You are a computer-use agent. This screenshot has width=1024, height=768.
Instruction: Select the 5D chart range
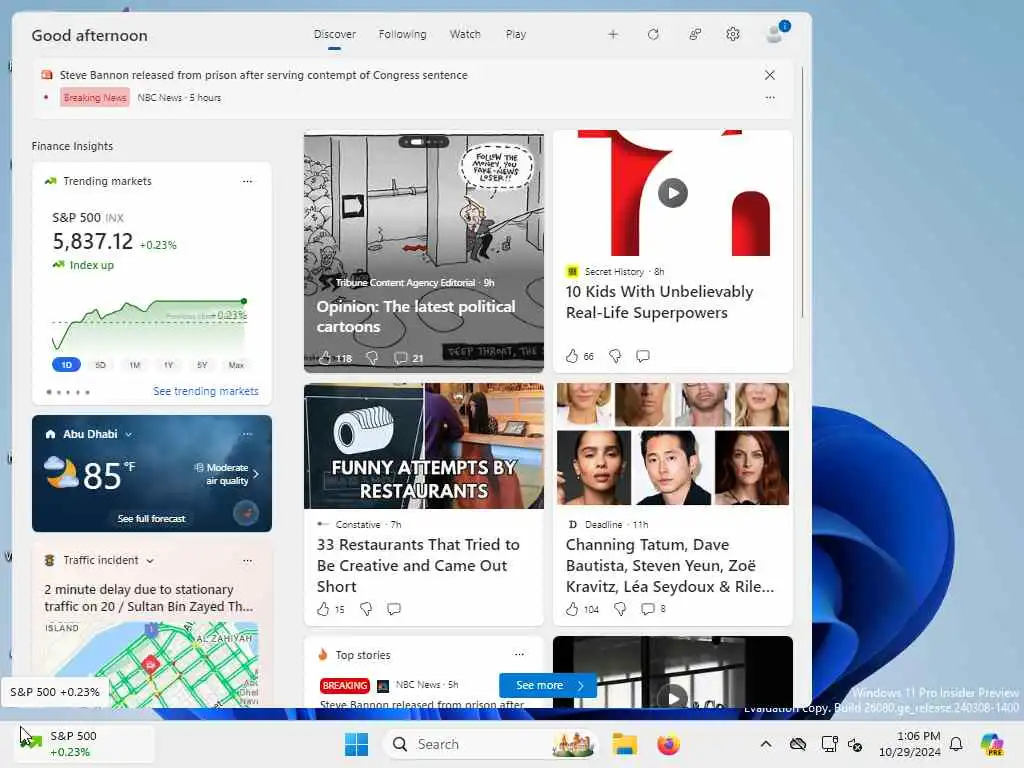click(101, 365)
